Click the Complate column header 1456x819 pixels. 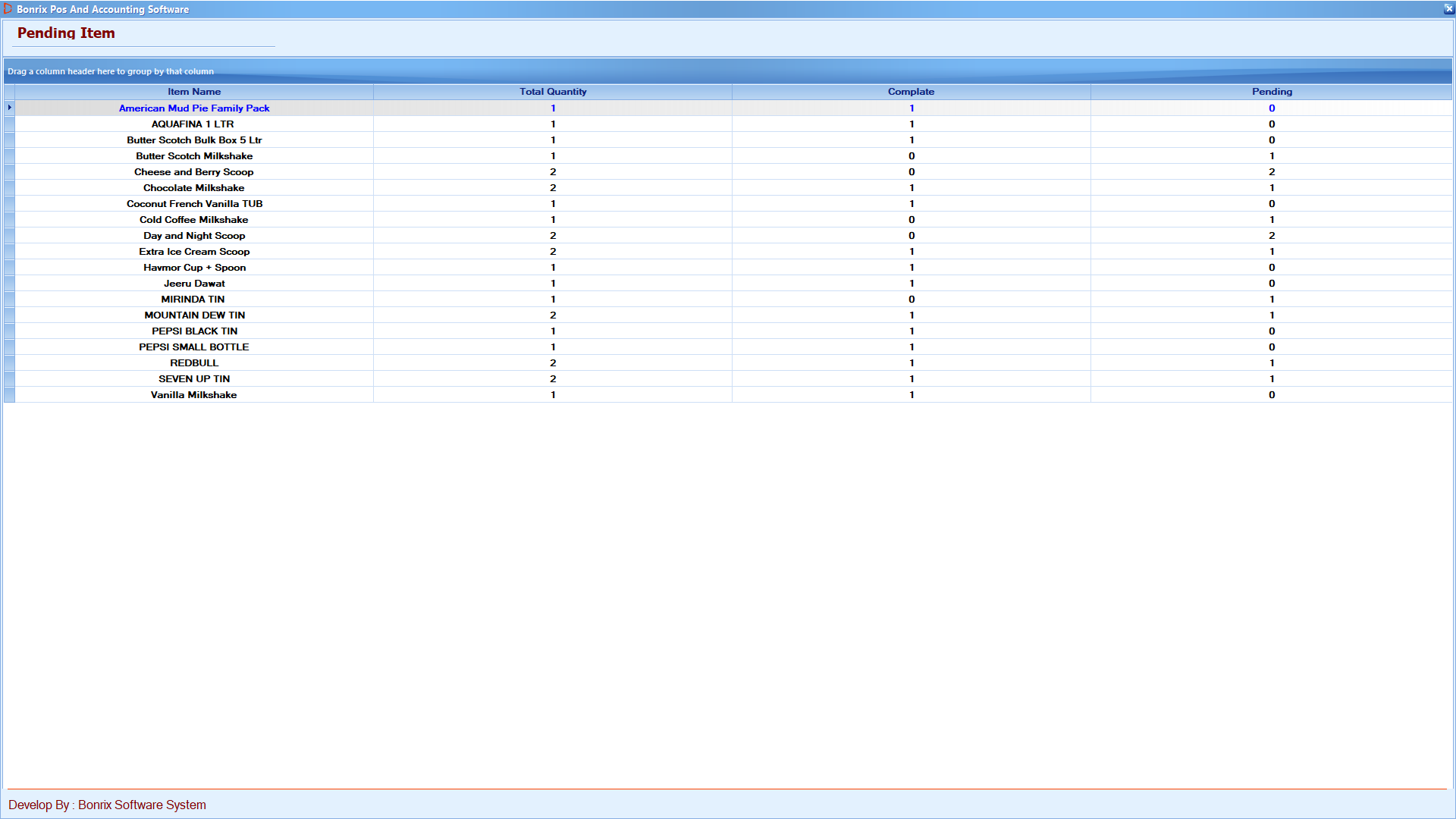[911, 92]
